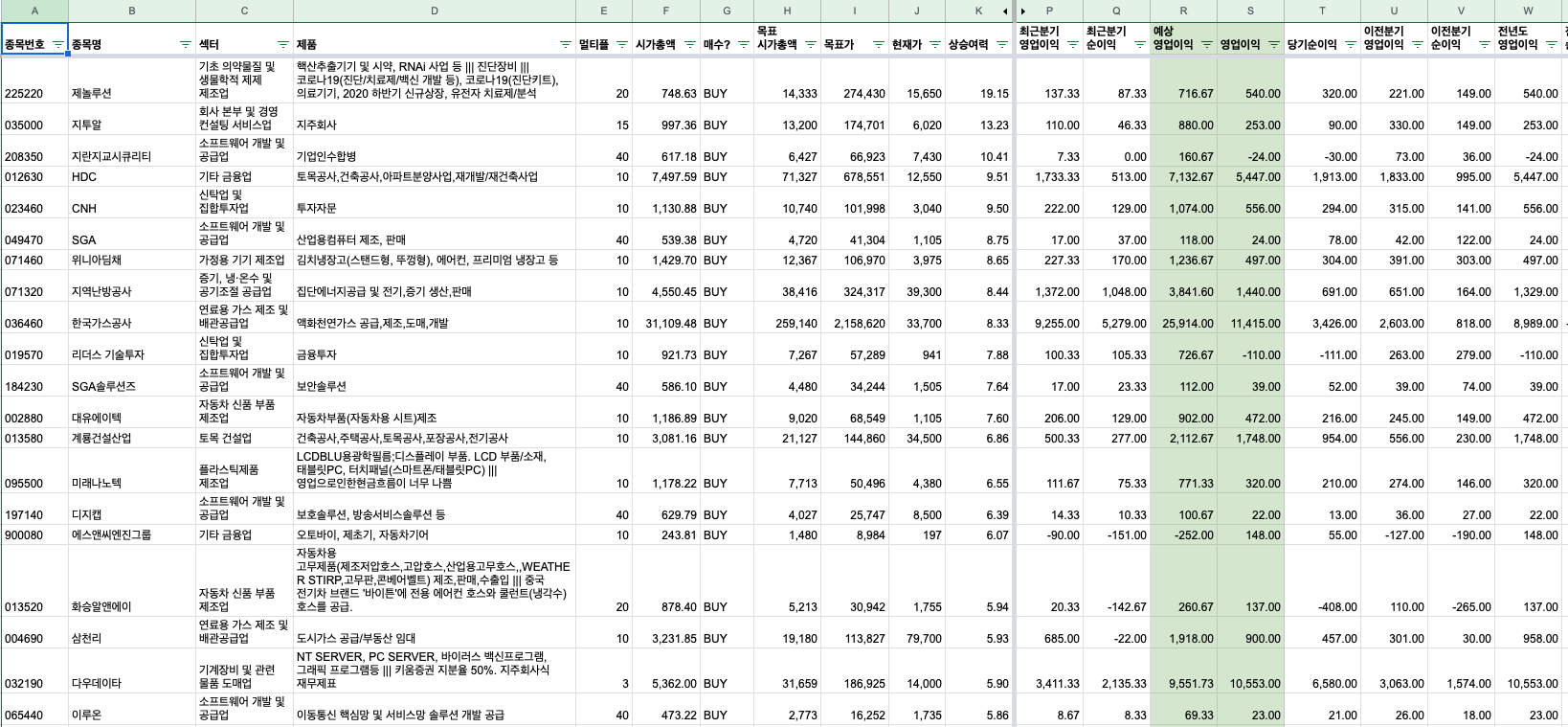The image size is (1568, 727).
Task: Click the 화승알앤에이 name cell
Action: click(132, 580)
